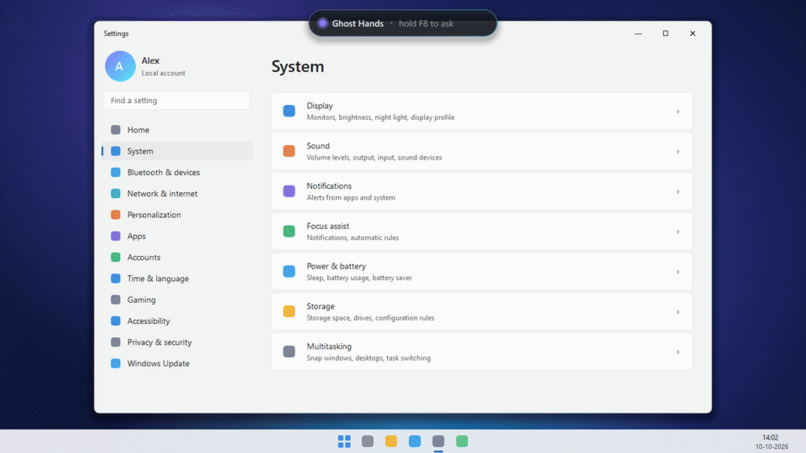Screen dimensions: 806x453
Task: Open the yellow taskbar app icon
Action: coord(391,441)
